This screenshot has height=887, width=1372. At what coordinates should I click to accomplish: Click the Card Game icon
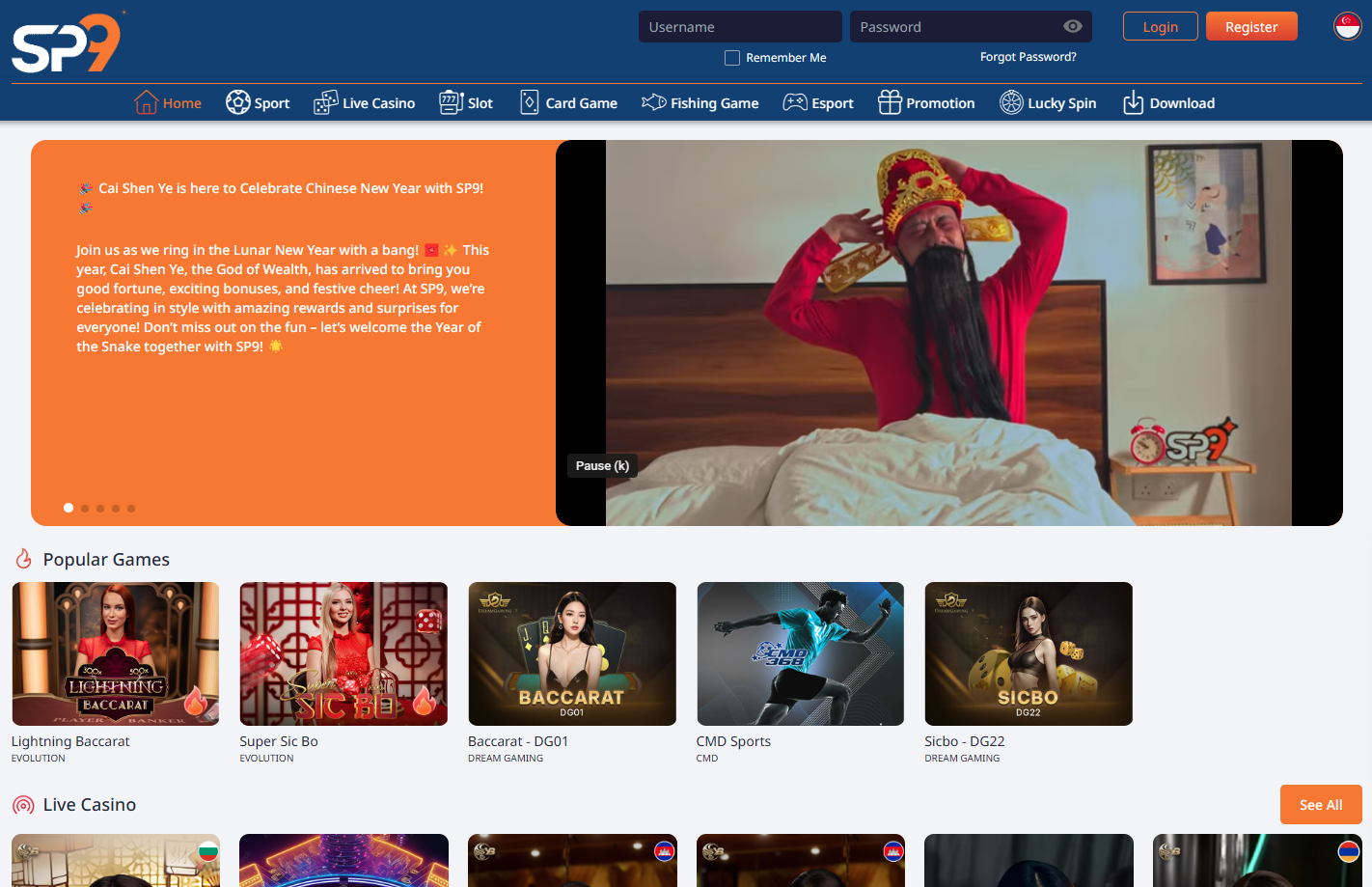pyautogui.click(x=530, y=102)
